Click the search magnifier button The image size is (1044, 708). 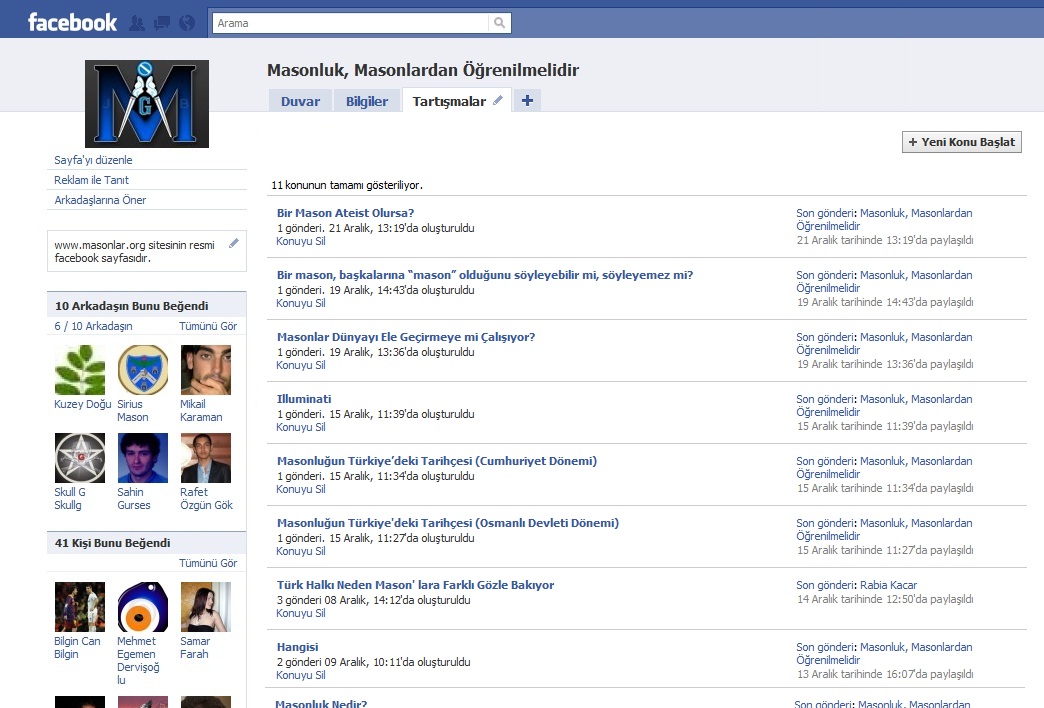tap(499, 23)
